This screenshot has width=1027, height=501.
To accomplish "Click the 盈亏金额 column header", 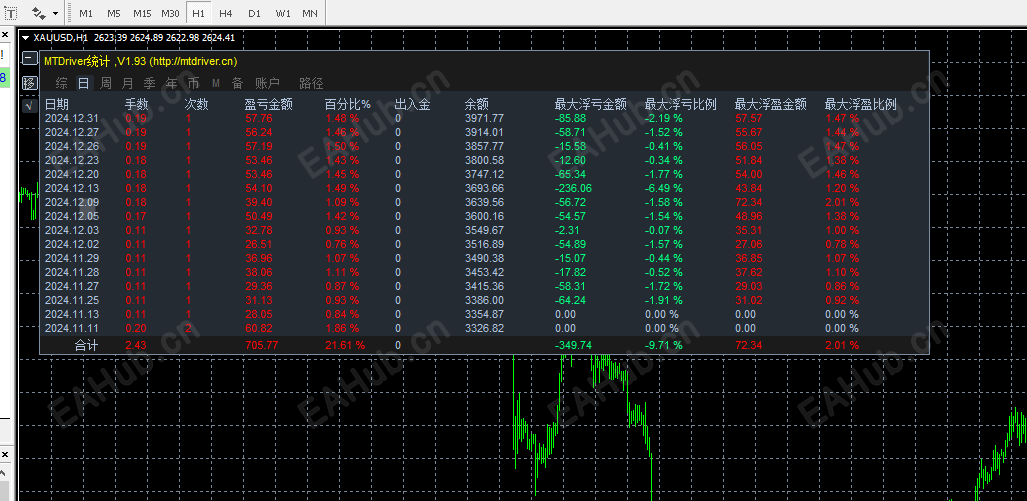I will click(x=269, y=104).
